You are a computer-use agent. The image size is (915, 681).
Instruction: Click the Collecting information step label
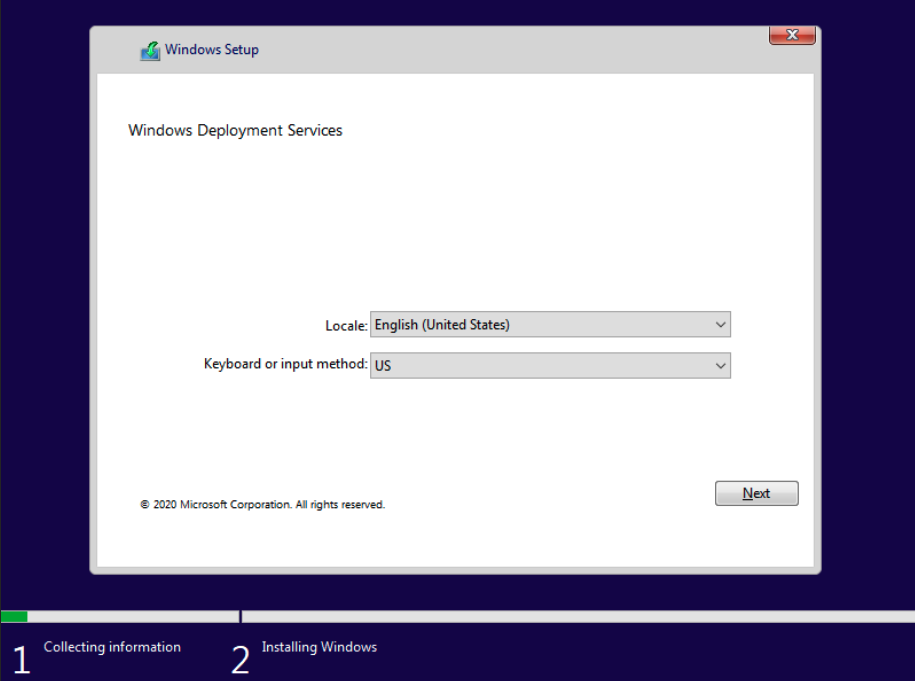tap(112, 647)
